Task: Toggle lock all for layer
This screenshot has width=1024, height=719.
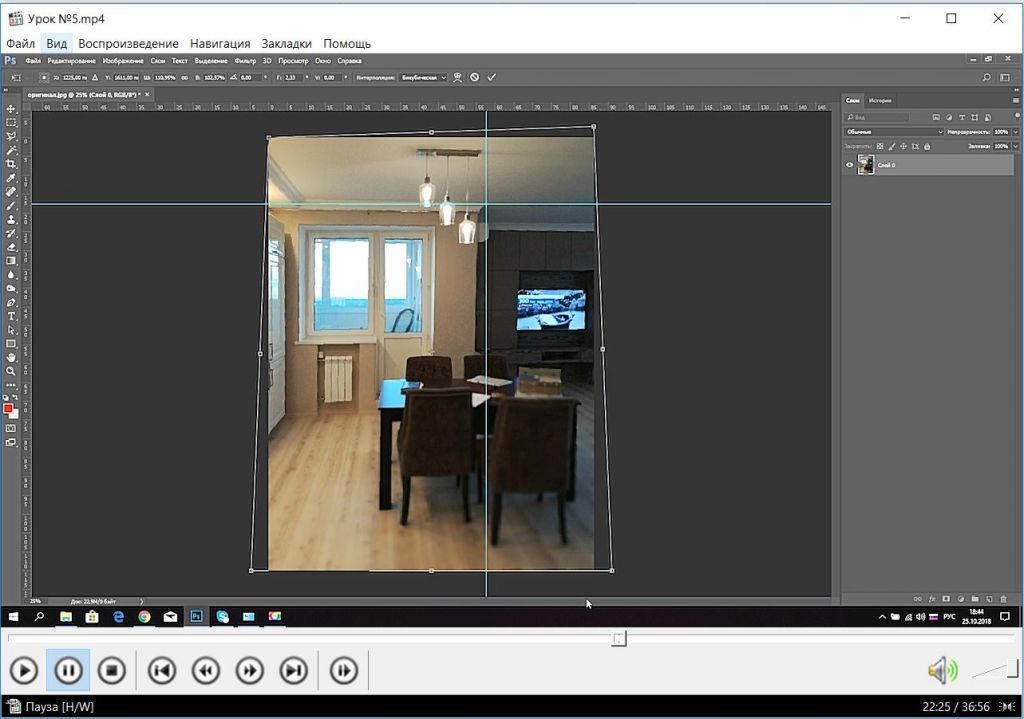Action: coord(927,146)
